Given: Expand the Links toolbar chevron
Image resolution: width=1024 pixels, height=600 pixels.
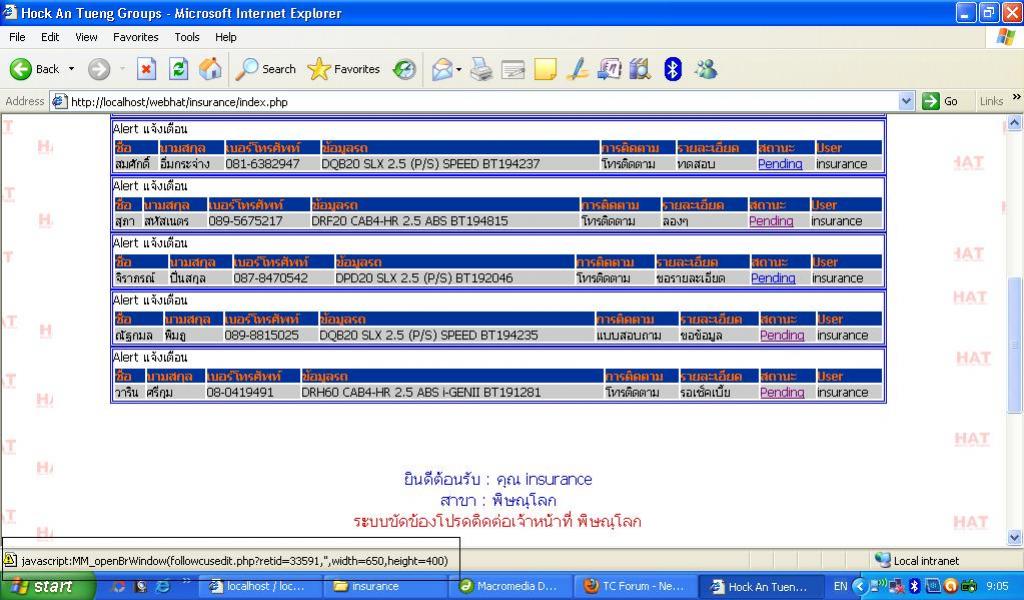Looking at the screenshot, I should [x=1016, y=97].
